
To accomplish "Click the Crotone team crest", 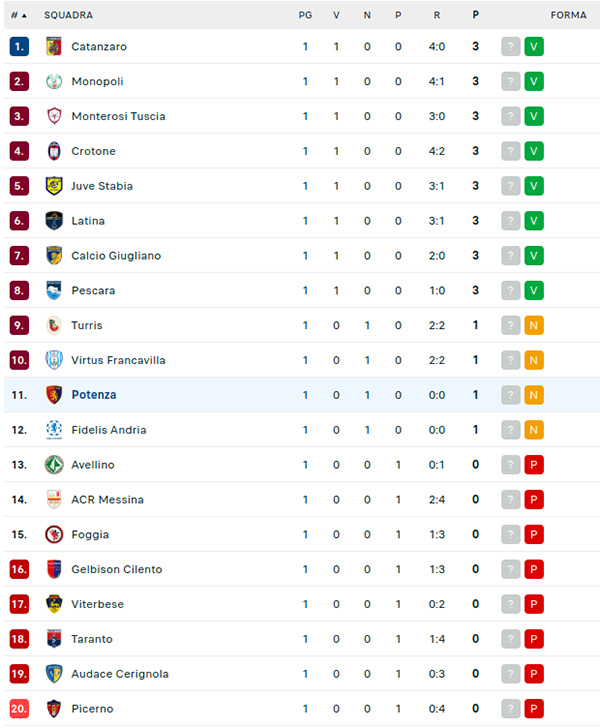I will (x=54, y=151).
